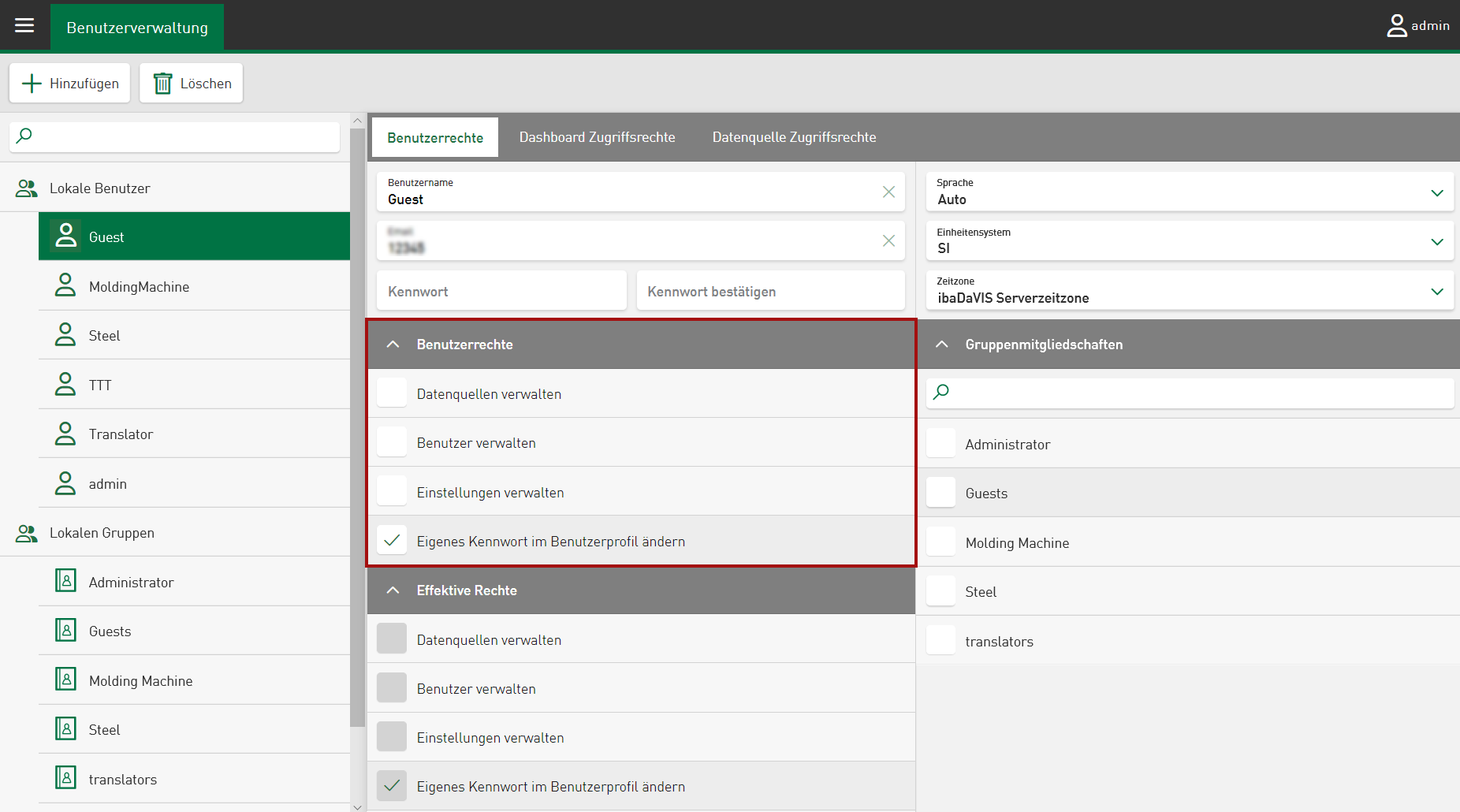
Task: Click the sidebar scrollbar down arrow
Action: 357,806
